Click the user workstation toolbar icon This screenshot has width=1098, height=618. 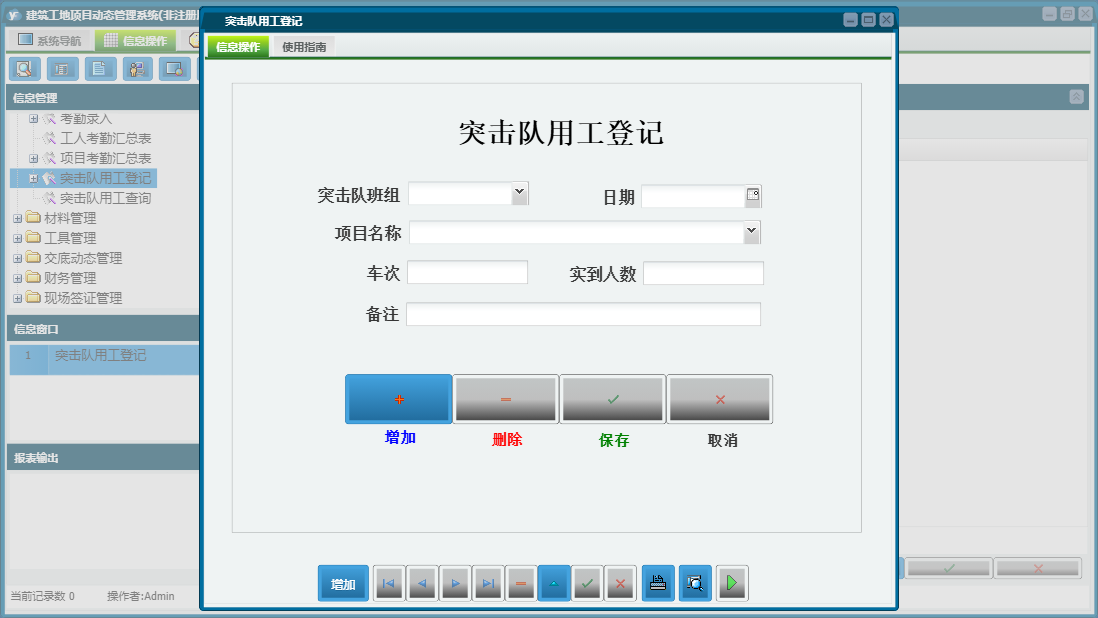click(137, 69)
